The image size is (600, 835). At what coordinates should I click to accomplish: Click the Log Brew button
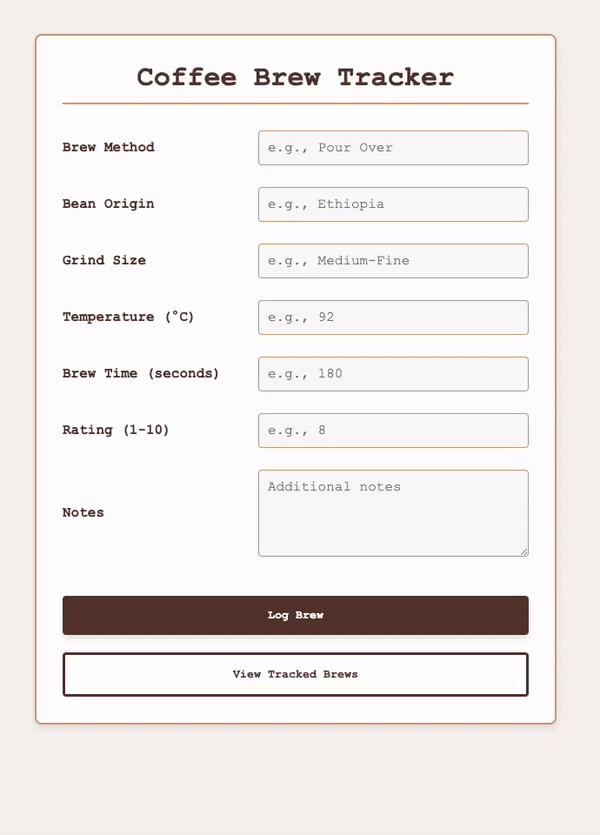(295, 615)
